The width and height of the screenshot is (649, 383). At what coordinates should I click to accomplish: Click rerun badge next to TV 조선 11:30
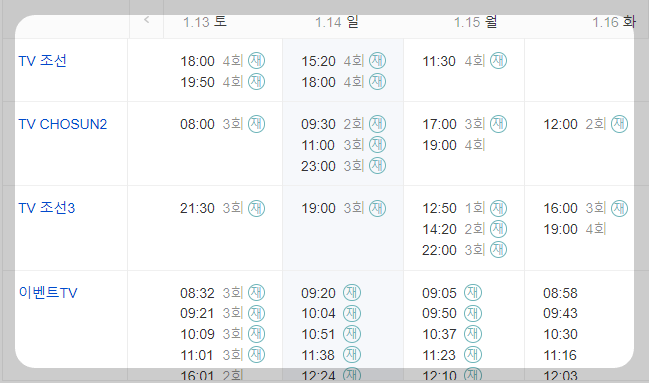coord(498,60)
